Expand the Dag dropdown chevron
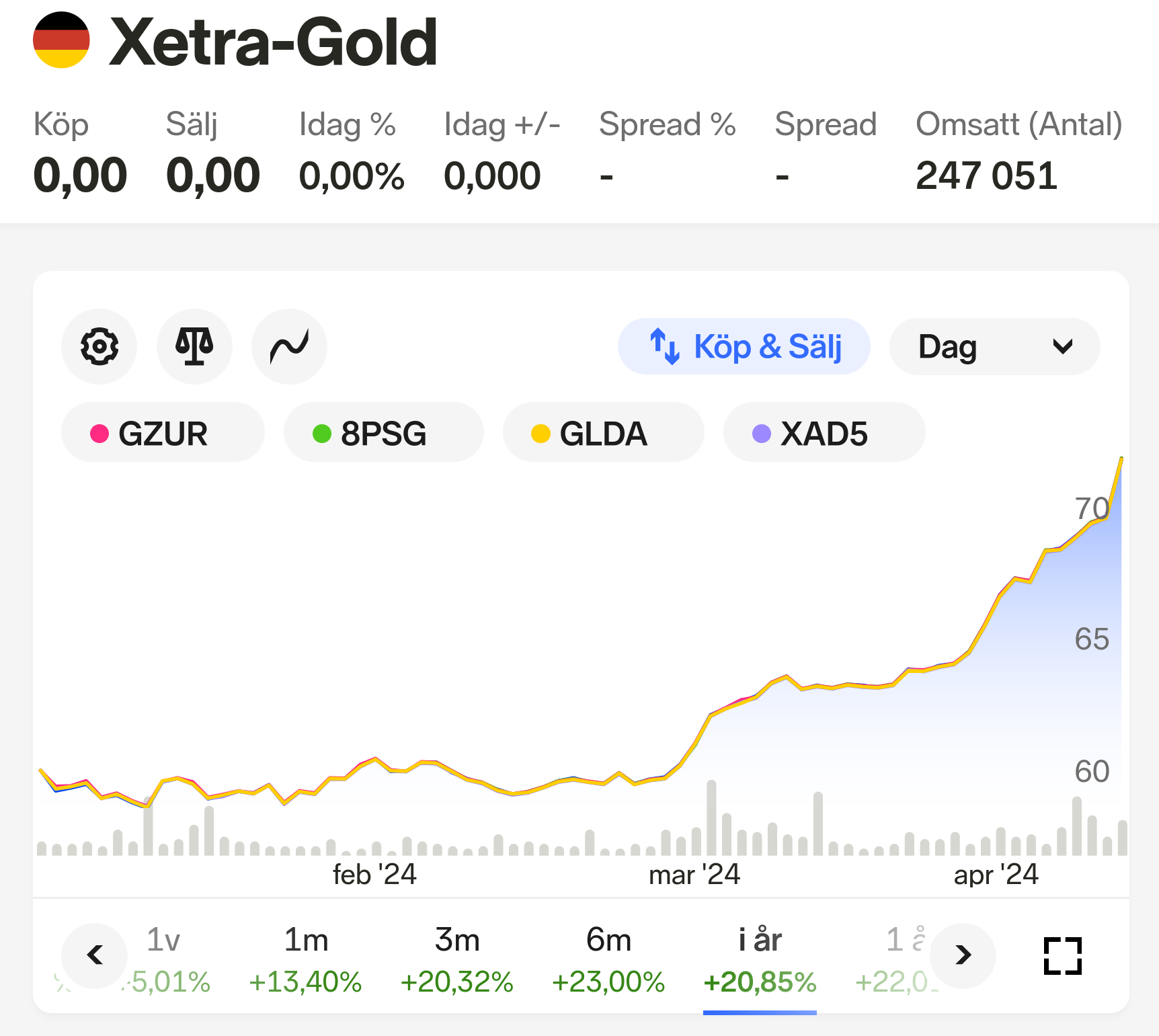This screenshot has height=1036, width=1159. click(1062, 347)
